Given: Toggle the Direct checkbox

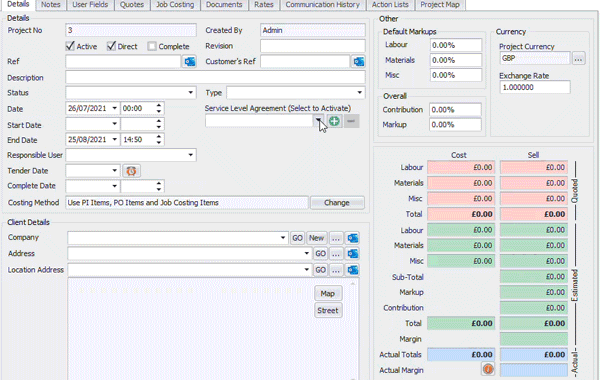Looking at the screenshot, I should point(111,46).
